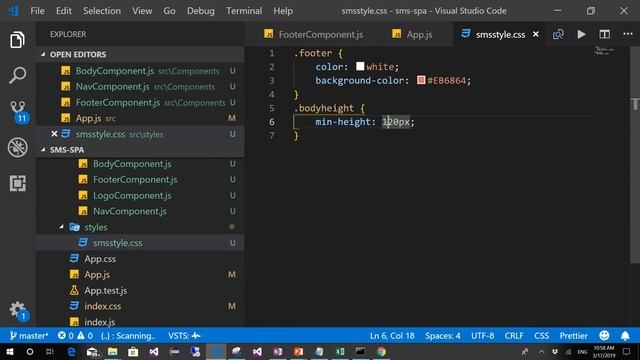Open the Manage gear icon
The image size is (640, 360).
(18, 311)
